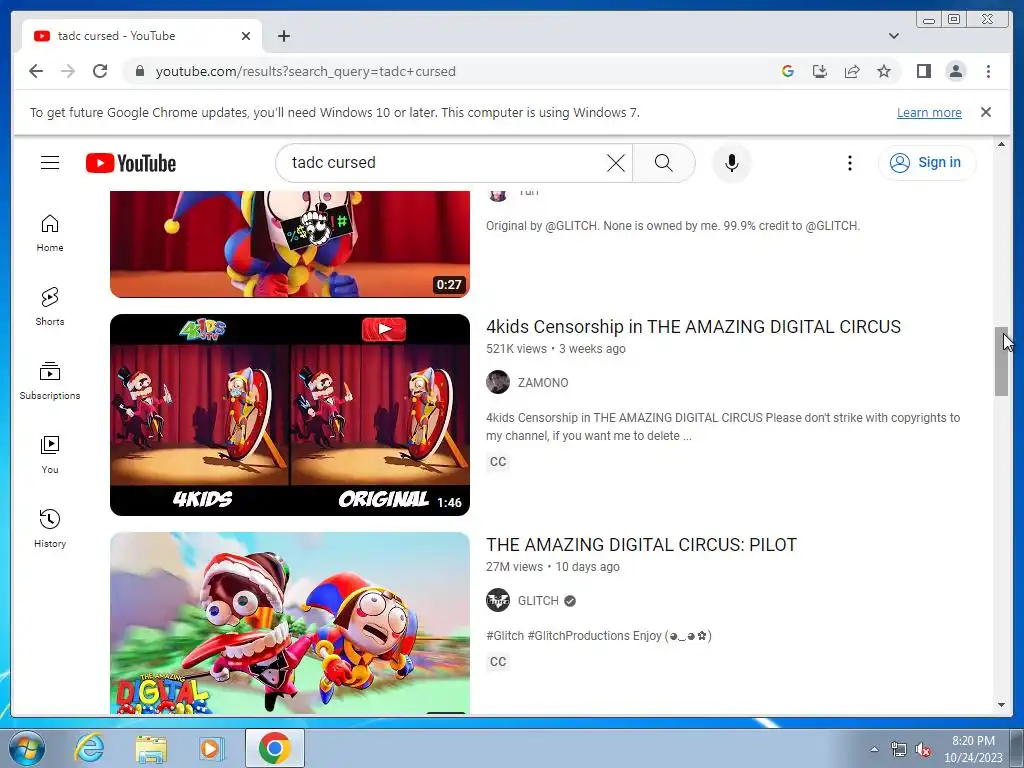1024x768 pixels.
Task: Click the page vertical scrollbar thumb
Action: (1001, 361)
